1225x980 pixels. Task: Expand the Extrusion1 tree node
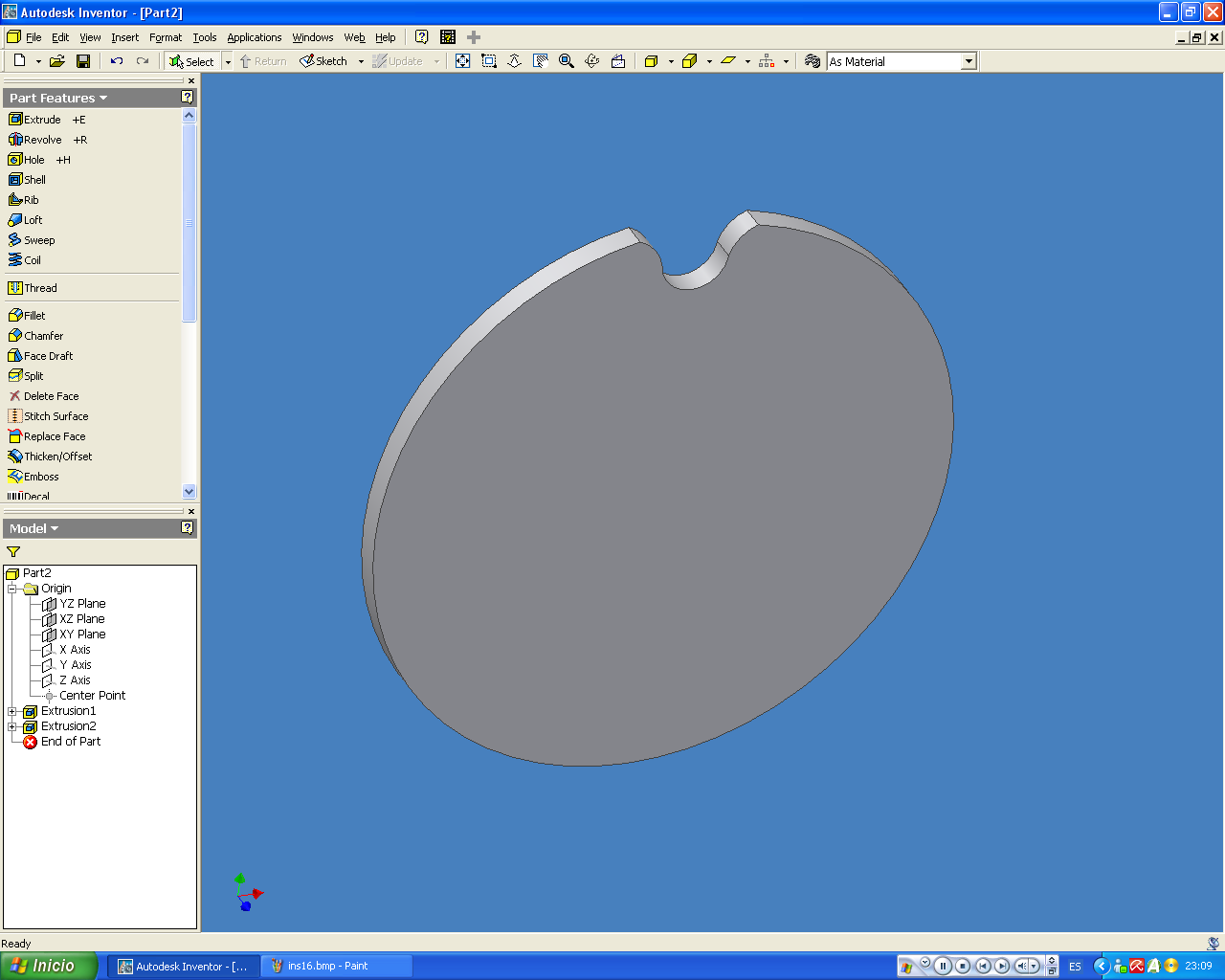click(x=12, y=711)
